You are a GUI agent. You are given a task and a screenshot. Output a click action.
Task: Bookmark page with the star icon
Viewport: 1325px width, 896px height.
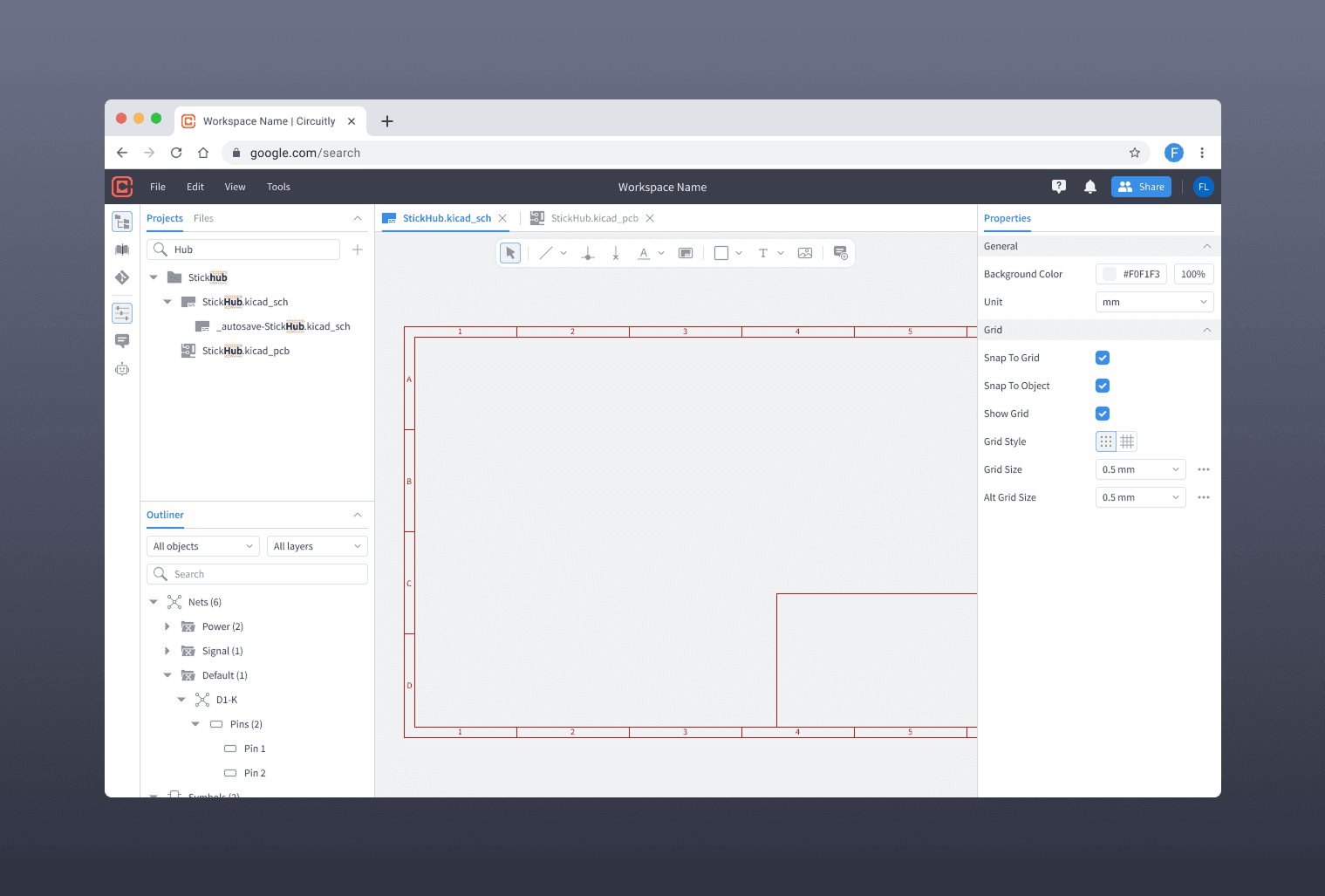[1135, 153]
